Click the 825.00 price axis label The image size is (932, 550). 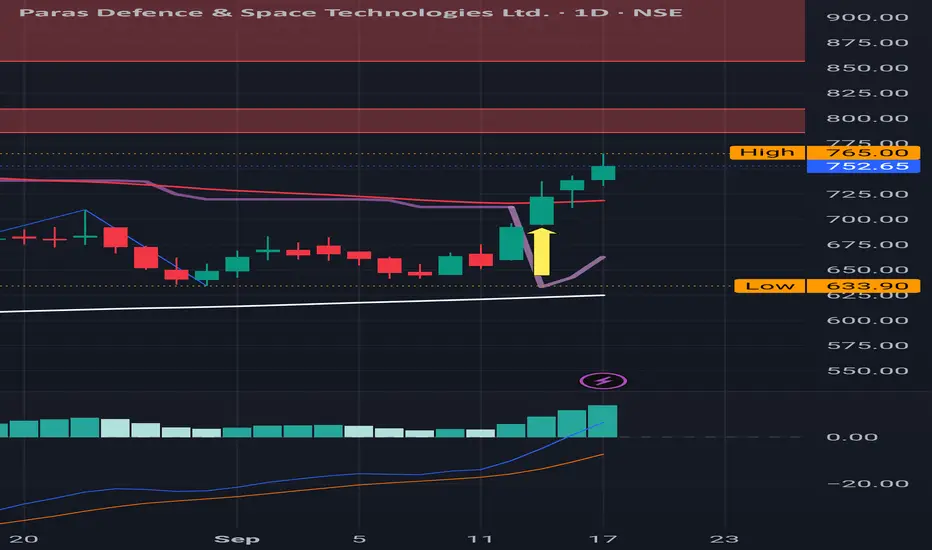[x=867, y=93]
